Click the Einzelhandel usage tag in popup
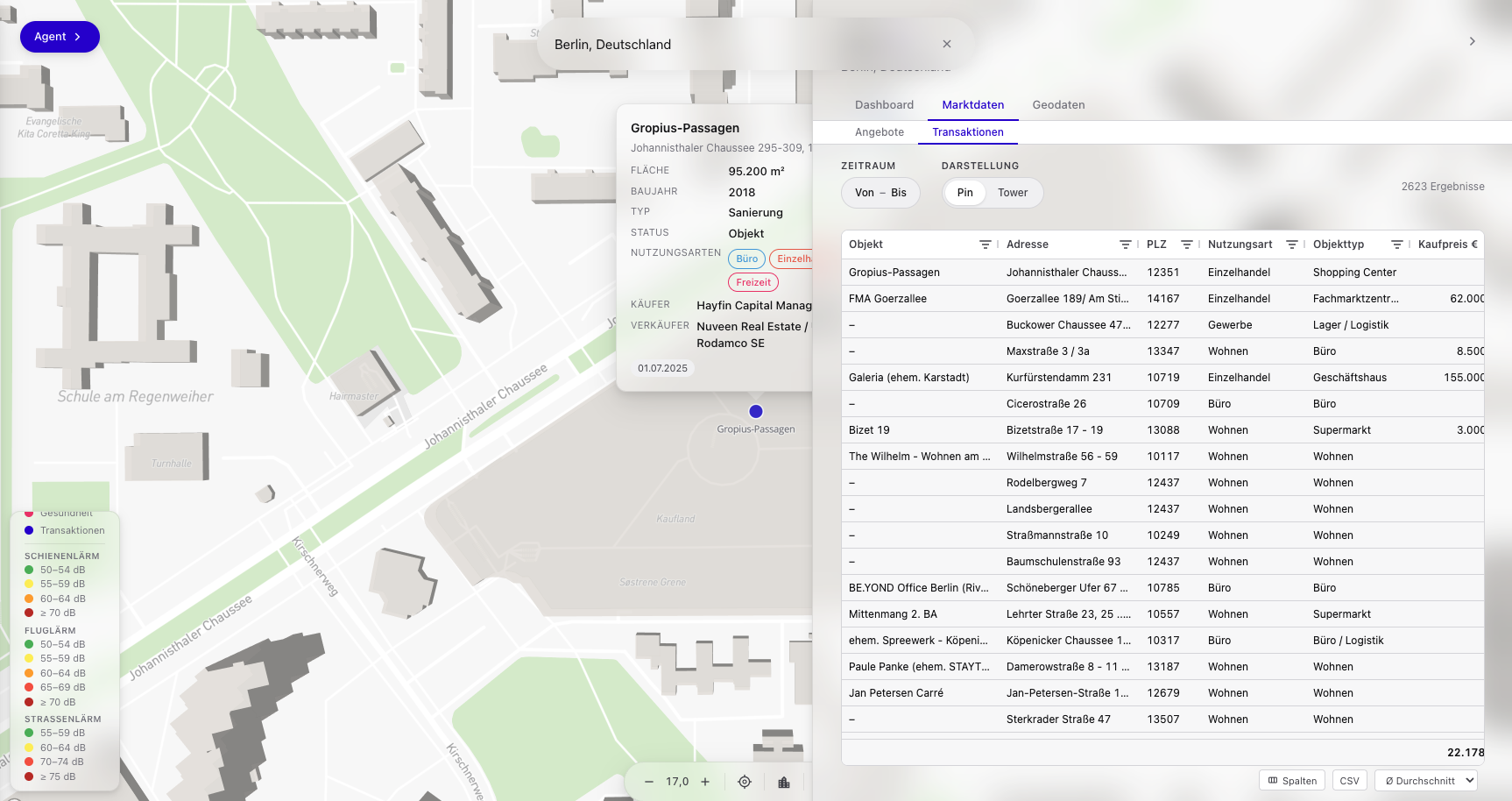This screenshot has height=801, width=1512. tap(792, 259)
